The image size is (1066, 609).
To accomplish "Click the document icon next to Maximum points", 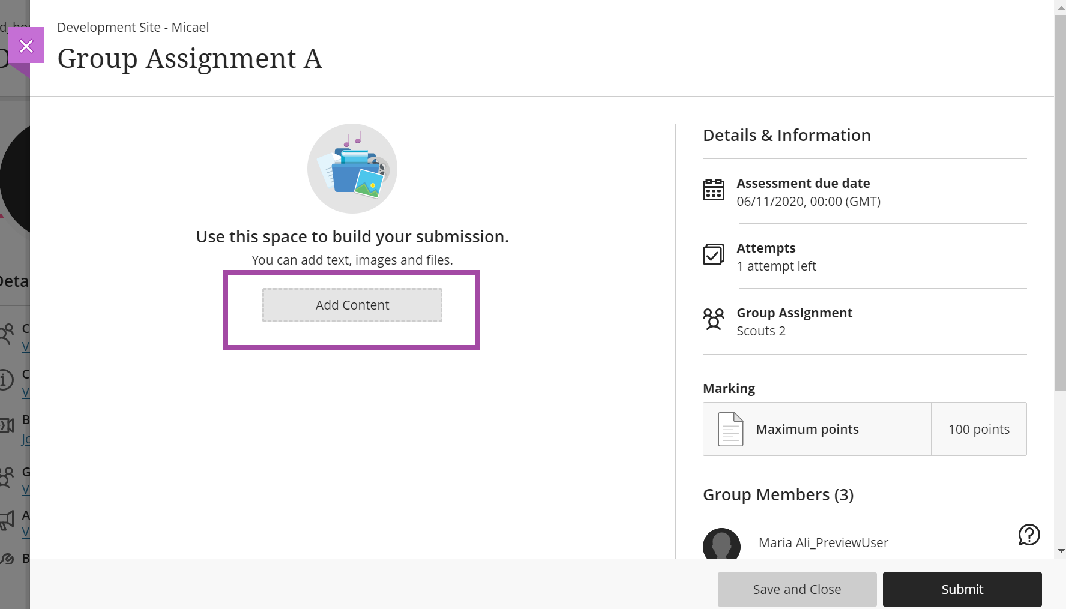I will click(x=730, y=428).
